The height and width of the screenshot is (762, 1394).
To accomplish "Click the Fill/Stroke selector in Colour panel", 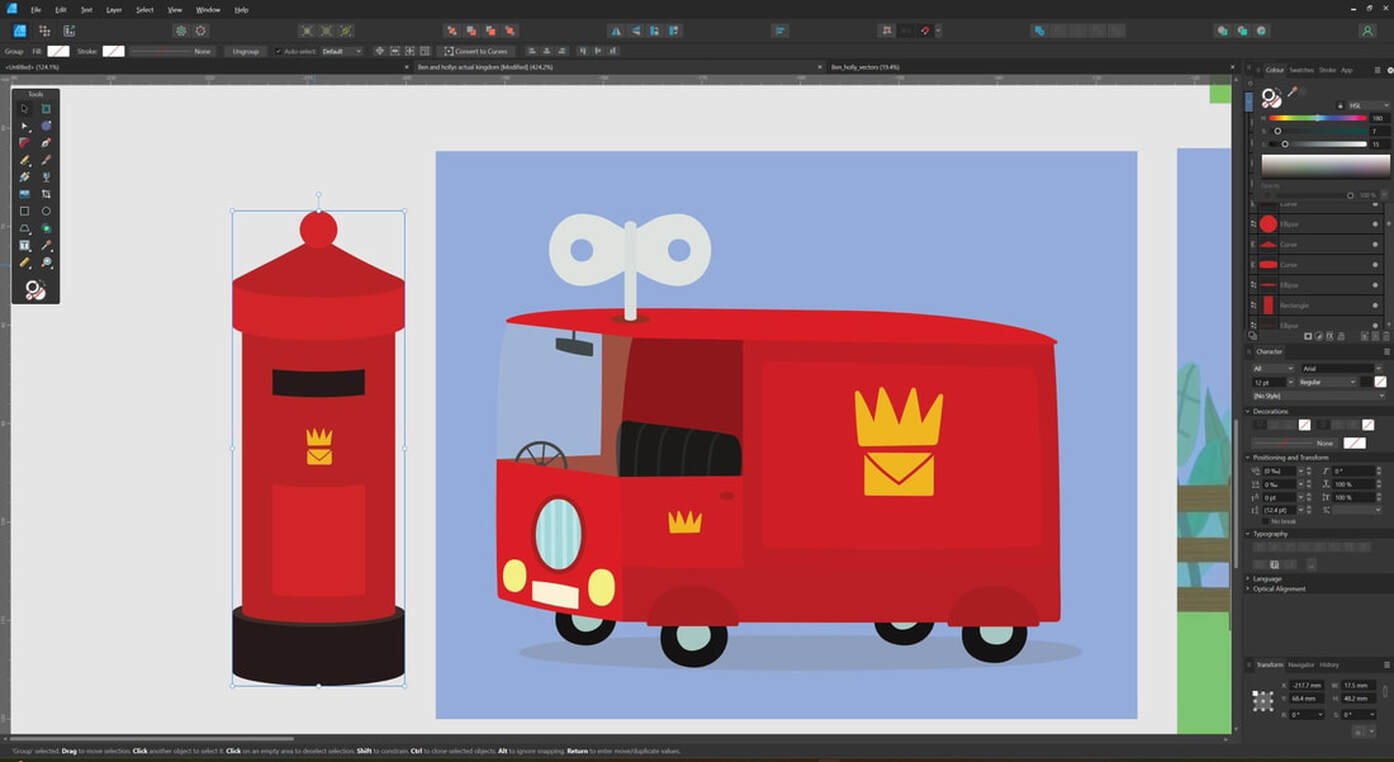I will tap(1271, 97).
